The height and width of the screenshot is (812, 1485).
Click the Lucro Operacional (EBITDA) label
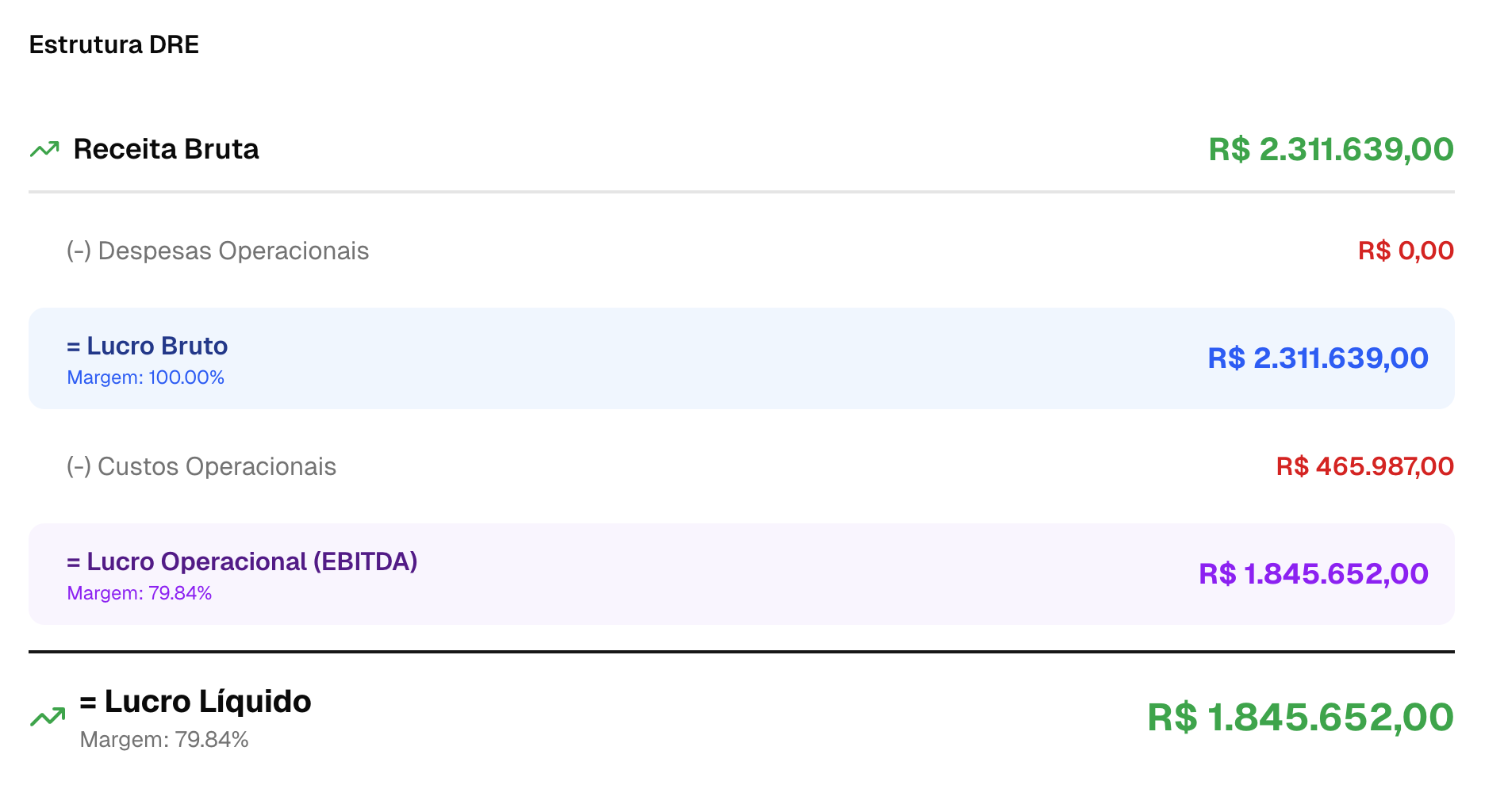242,561
